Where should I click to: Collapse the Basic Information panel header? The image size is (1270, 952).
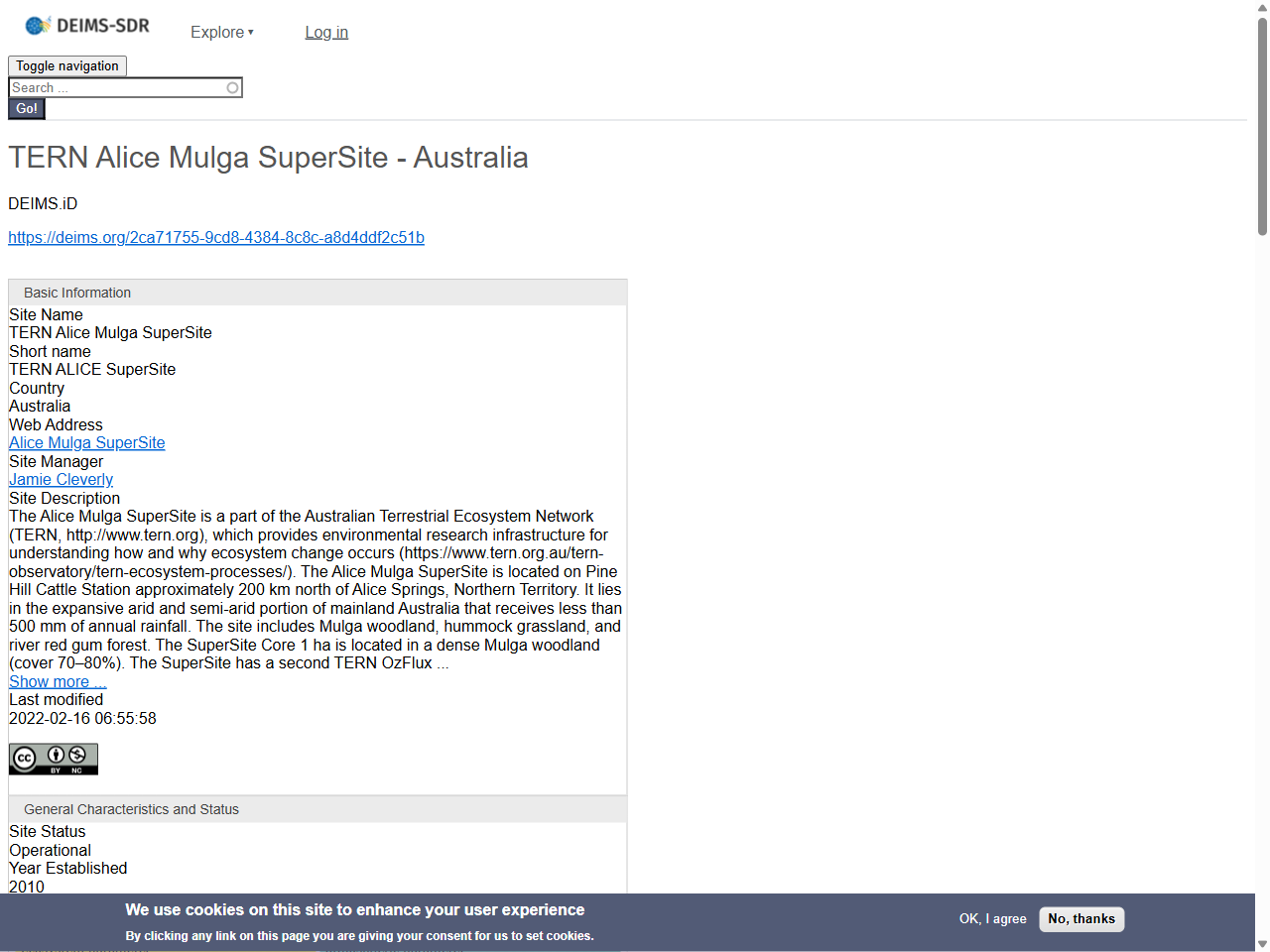click(317, 293)
